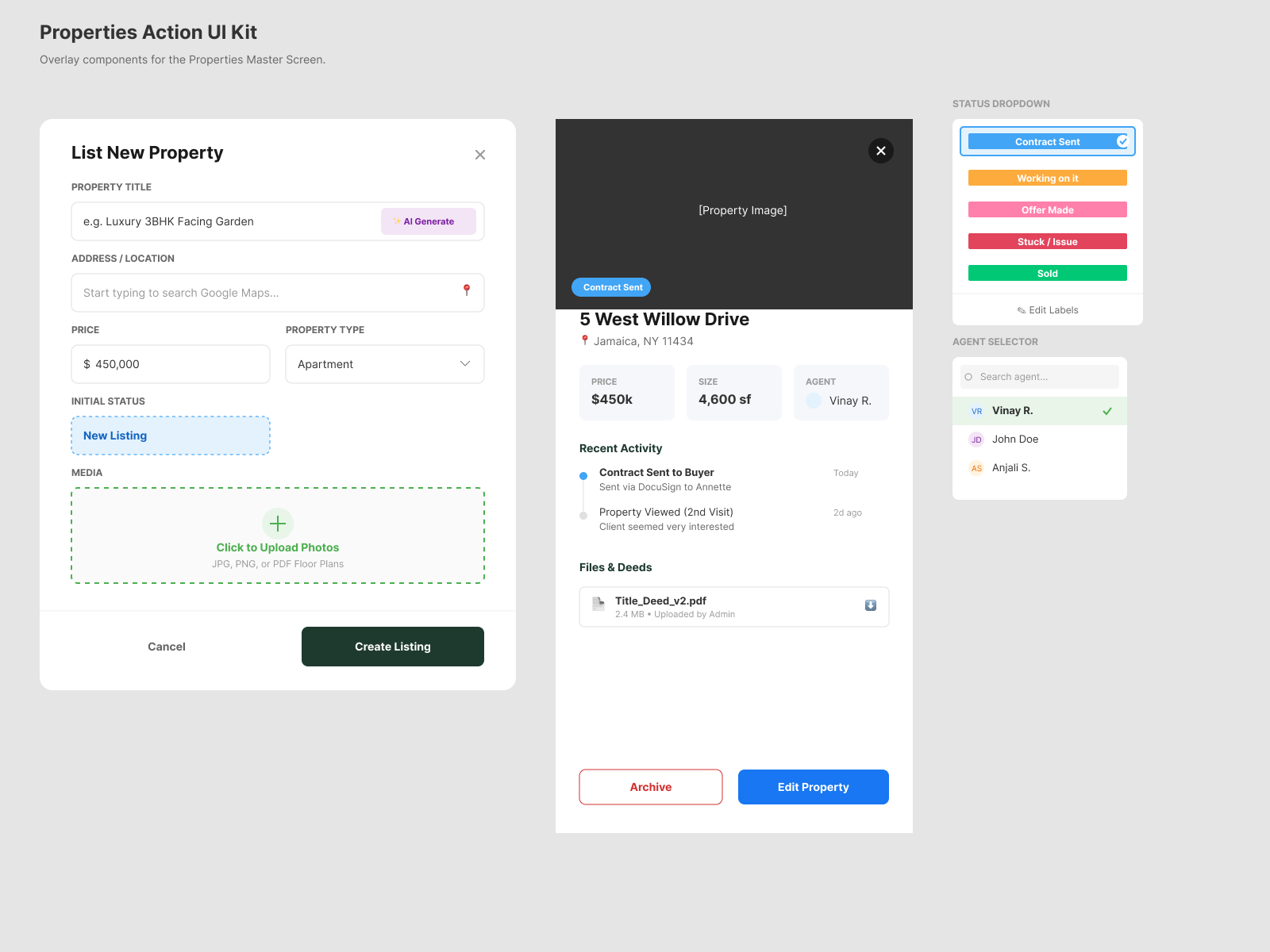Select the Stuck / Issue status

(1048, 241)
